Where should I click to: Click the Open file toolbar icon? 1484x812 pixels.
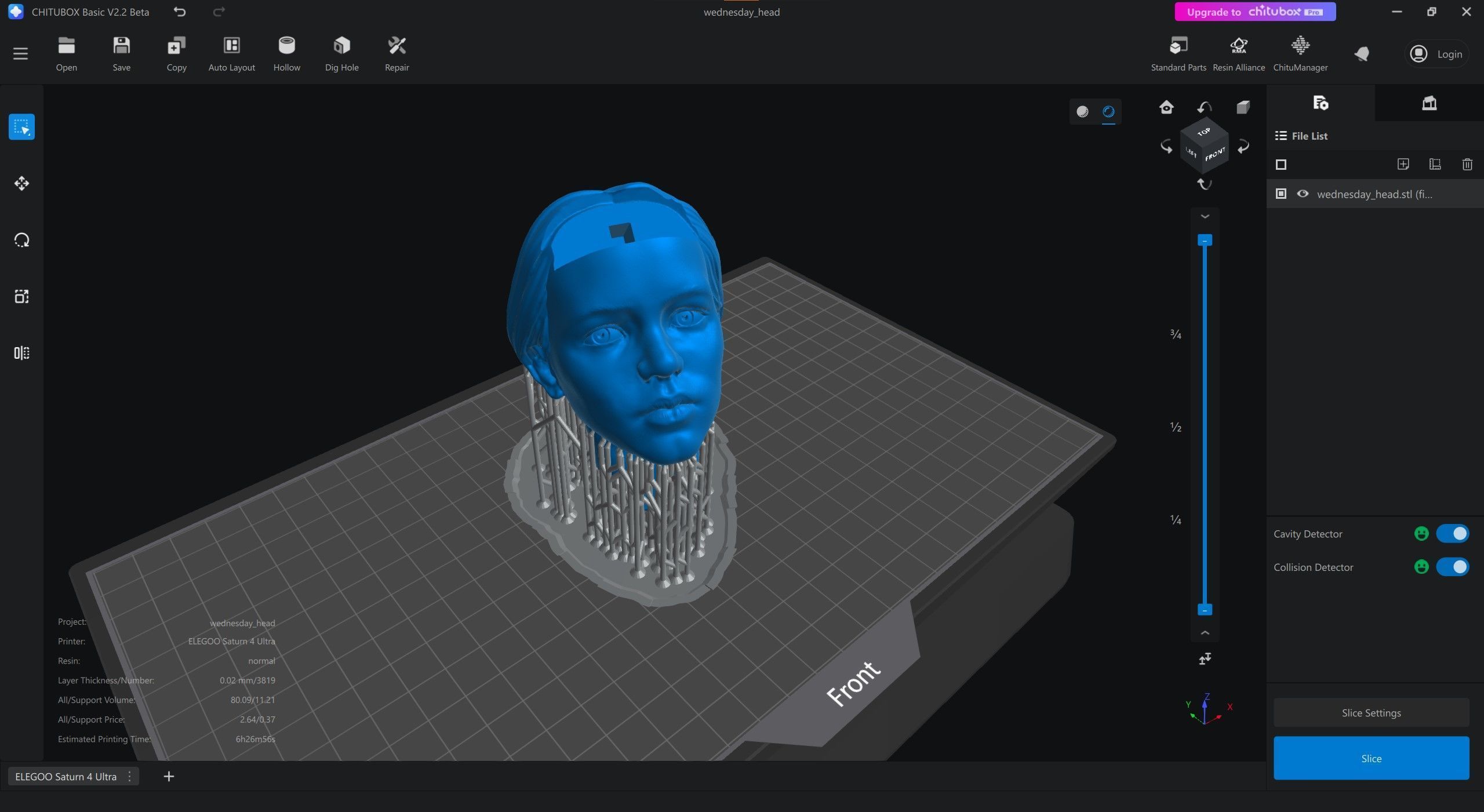click(66, 53)
